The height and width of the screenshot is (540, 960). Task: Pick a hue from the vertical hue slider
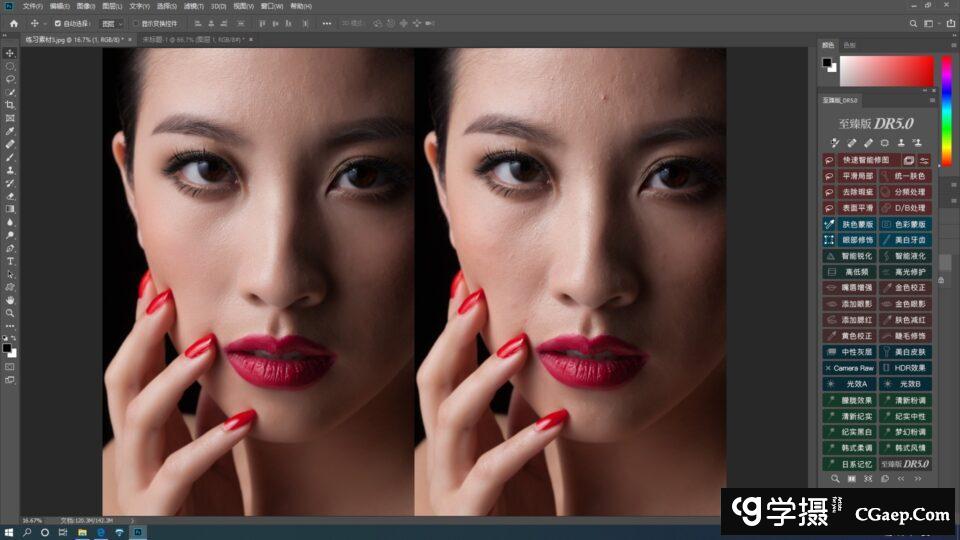coord(946,110)
